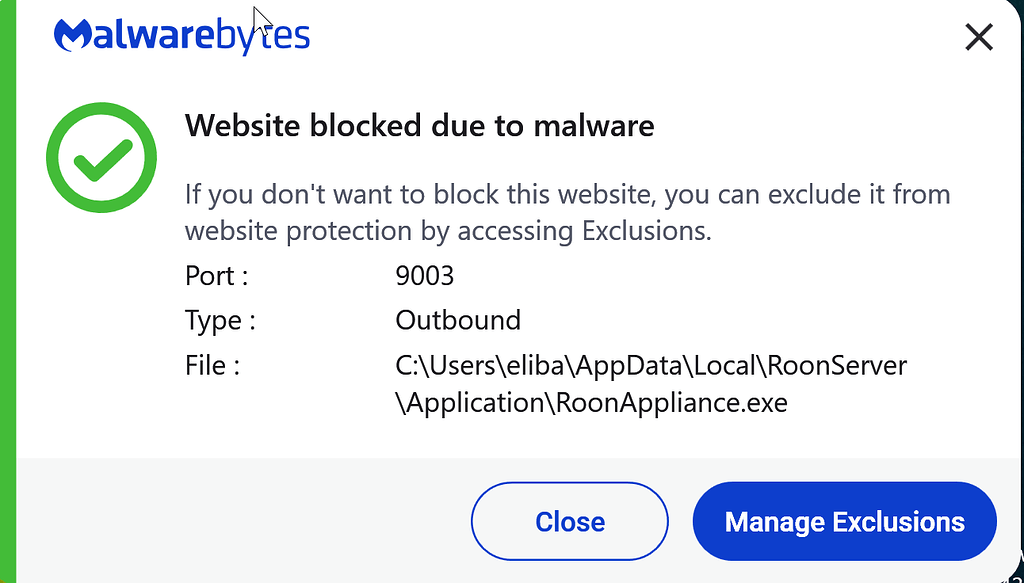Select the 'Type :' label

pyautogui.click(x=220, y=321)
